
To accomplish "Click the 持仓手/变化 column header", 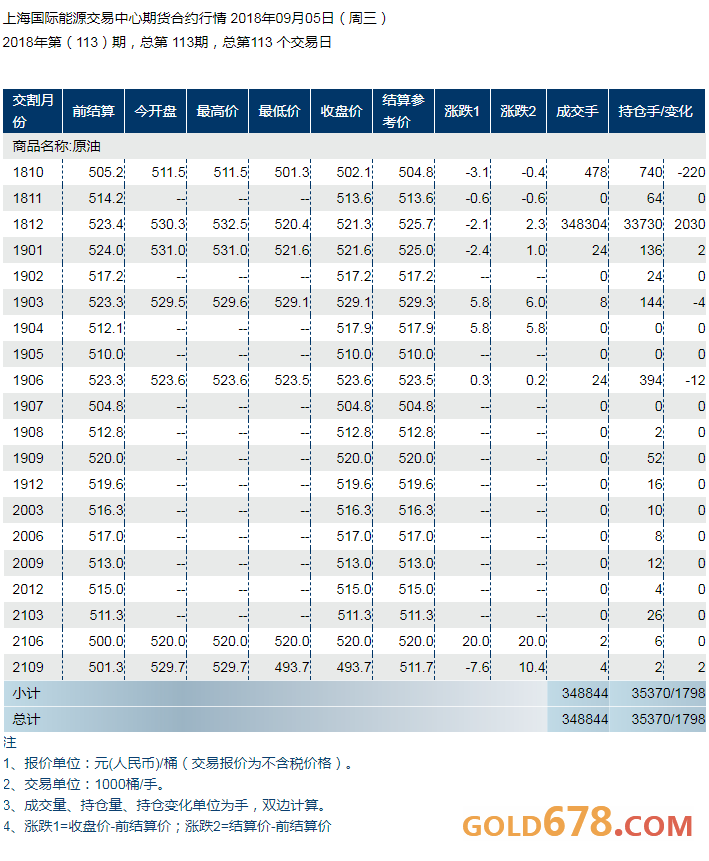I will (657, 111).
